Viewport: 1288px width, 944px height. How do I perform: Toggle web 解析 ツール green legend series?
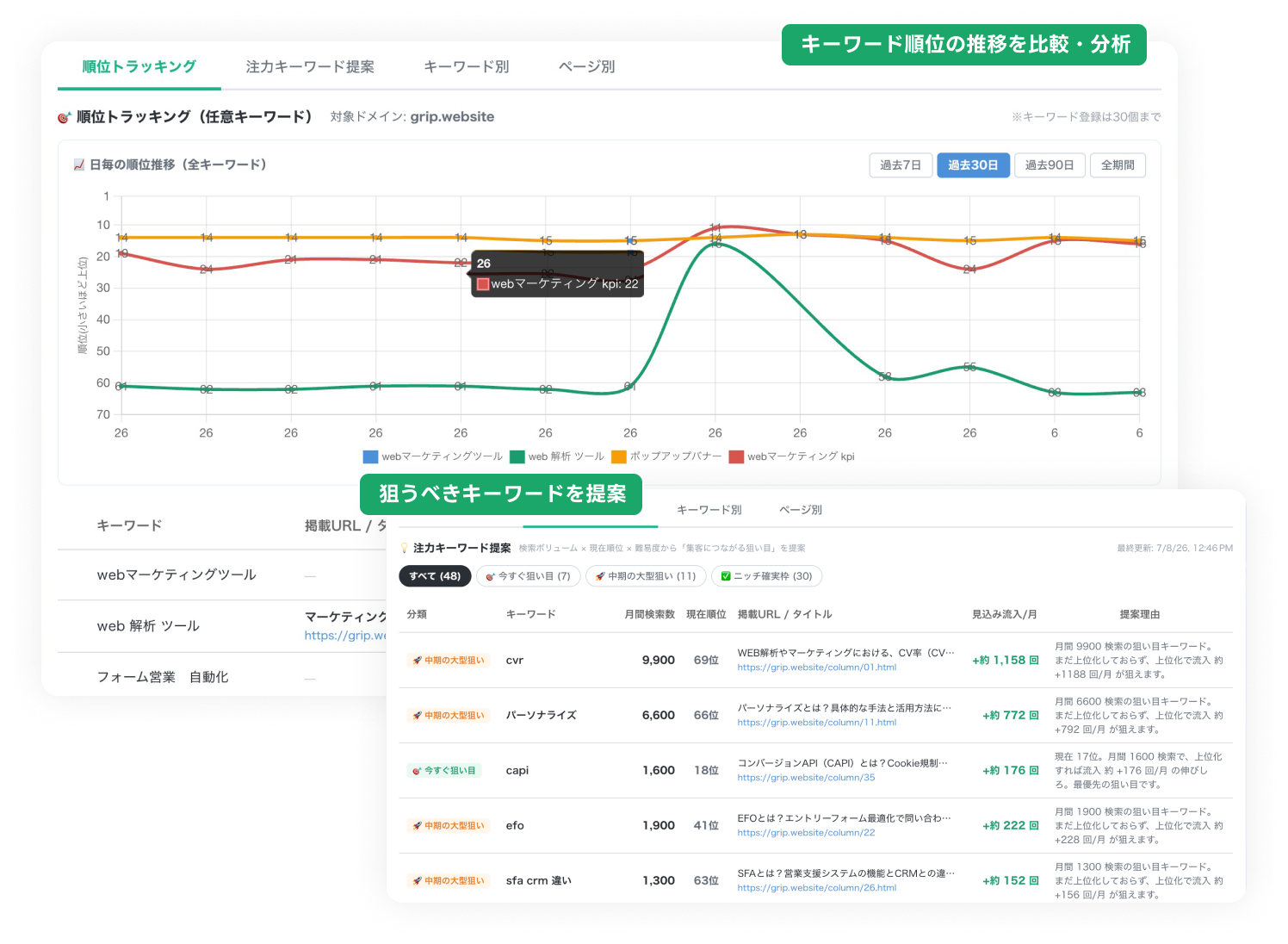point(557,456)
